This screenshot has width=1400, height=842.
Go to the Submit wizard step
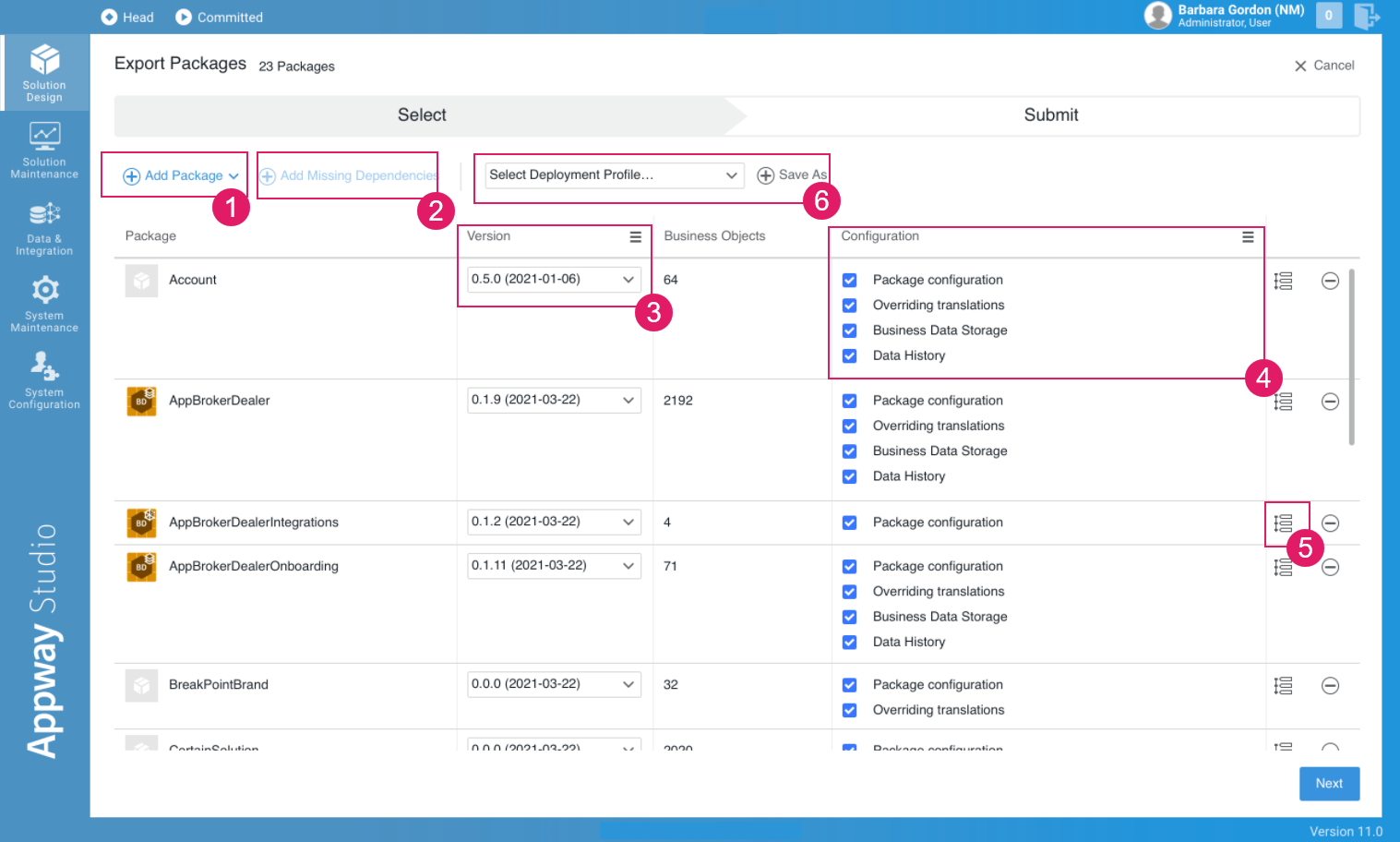[x=1051, y=115]
